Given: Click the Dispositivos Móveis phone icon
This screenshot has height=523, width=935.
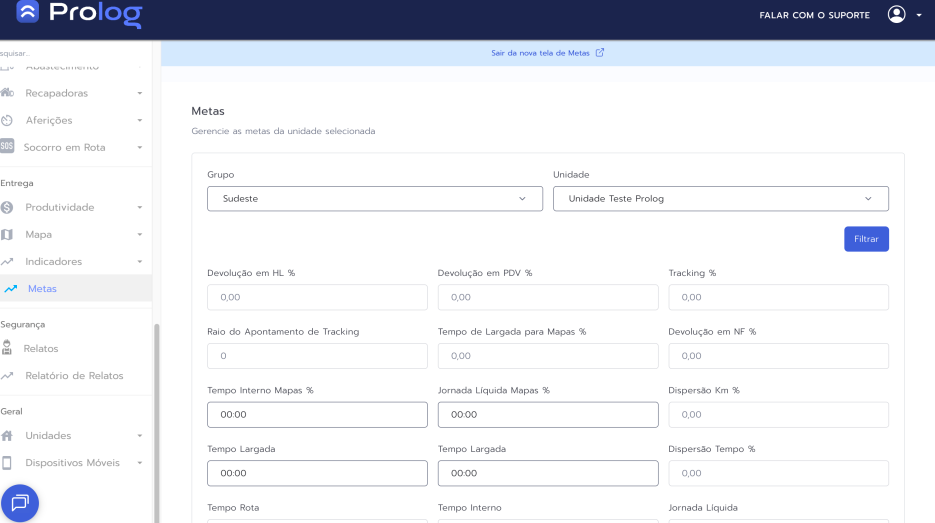Looking at the screenshot, I should pos(7,463).
